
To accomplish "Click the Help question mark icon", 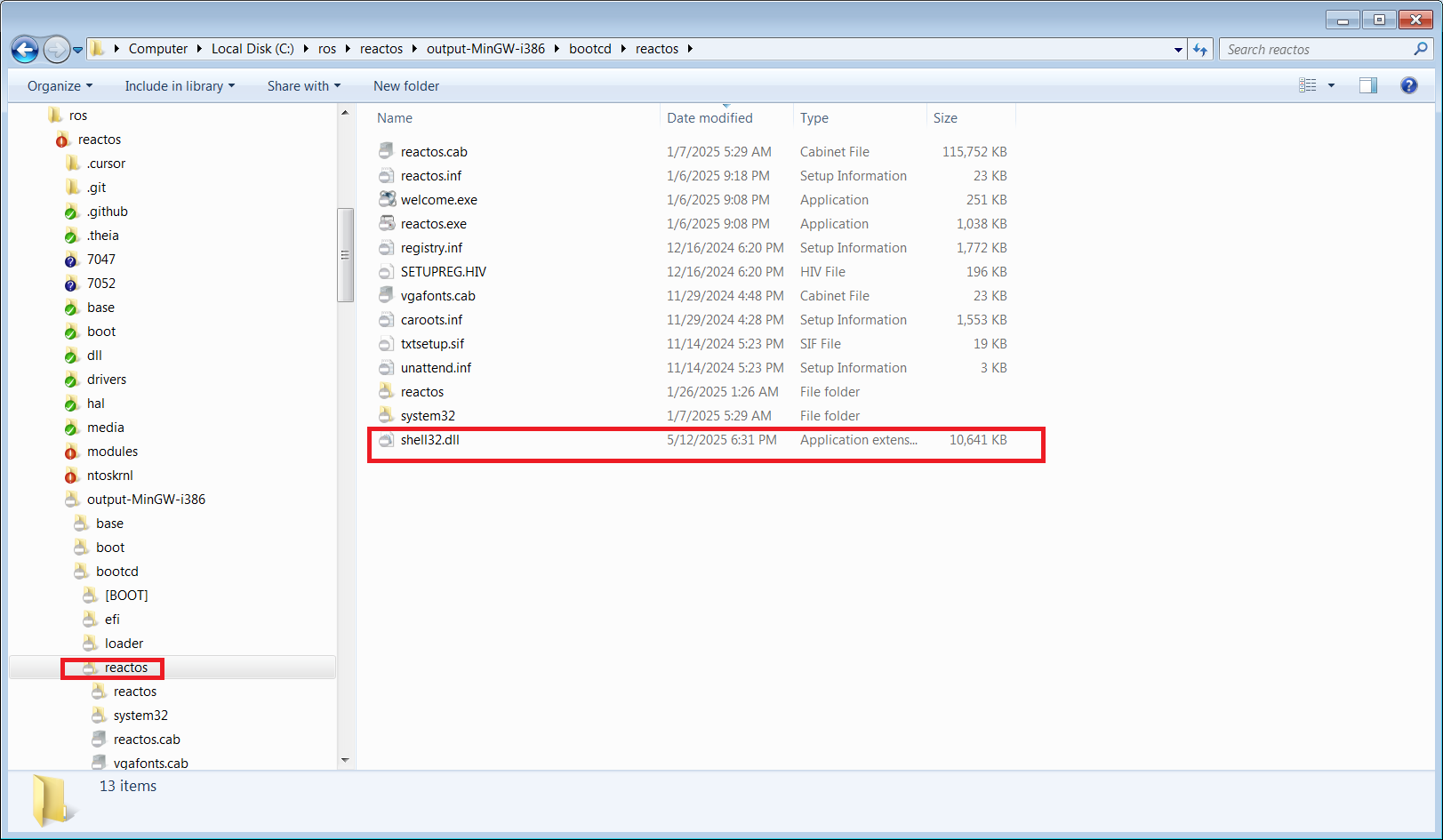I will point(1409,85).
